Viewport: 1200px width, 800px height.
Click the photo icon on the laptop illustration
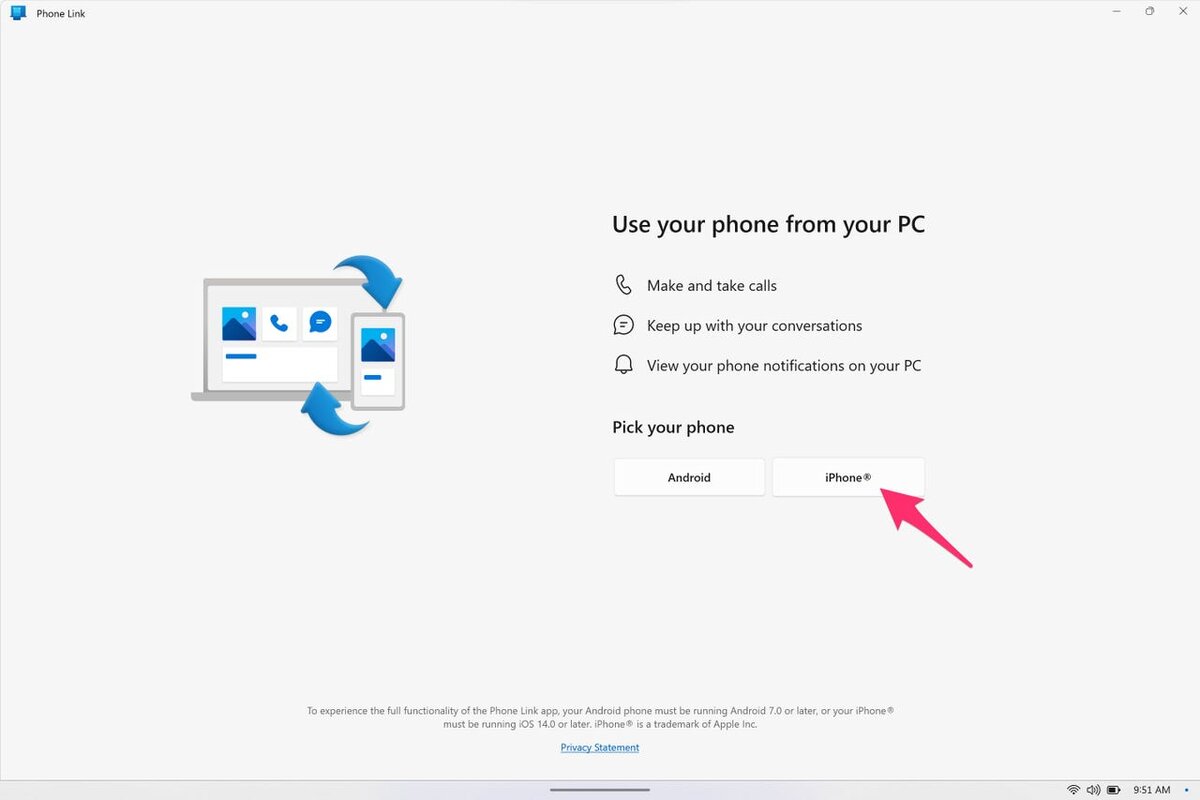(x=239, y=324)
